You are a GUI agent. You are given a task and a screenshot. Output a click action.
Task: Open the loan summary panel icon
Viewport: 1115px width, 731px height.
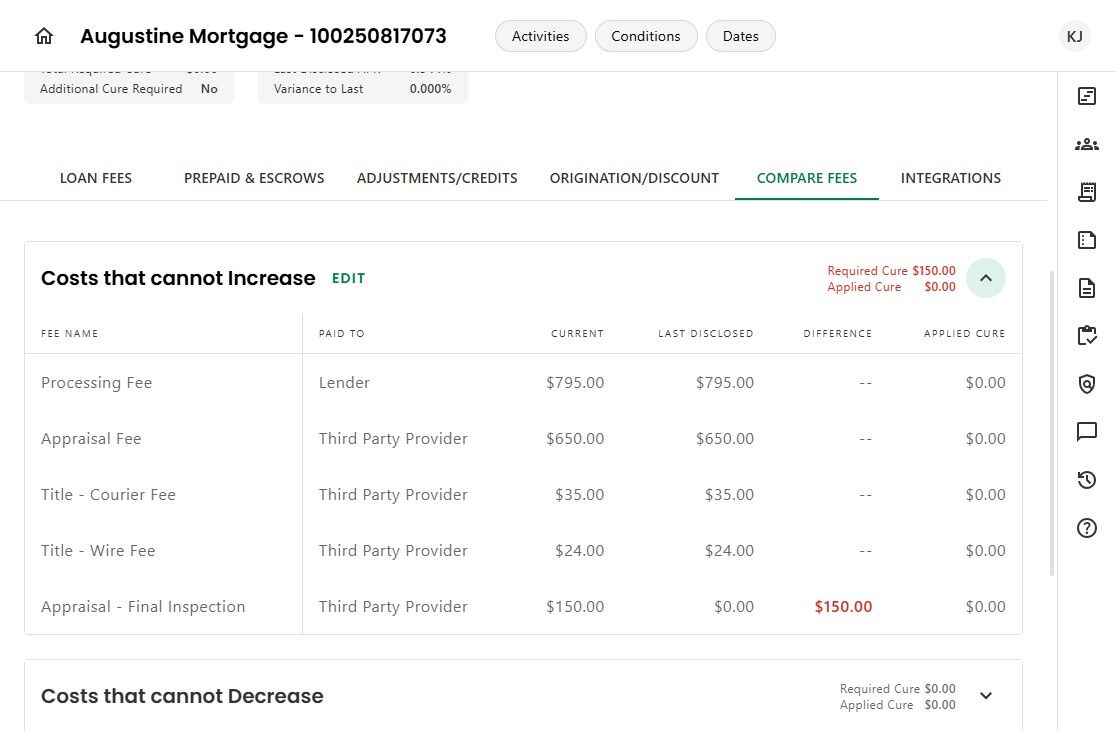pyautogui.click(x=1087, y=96)
